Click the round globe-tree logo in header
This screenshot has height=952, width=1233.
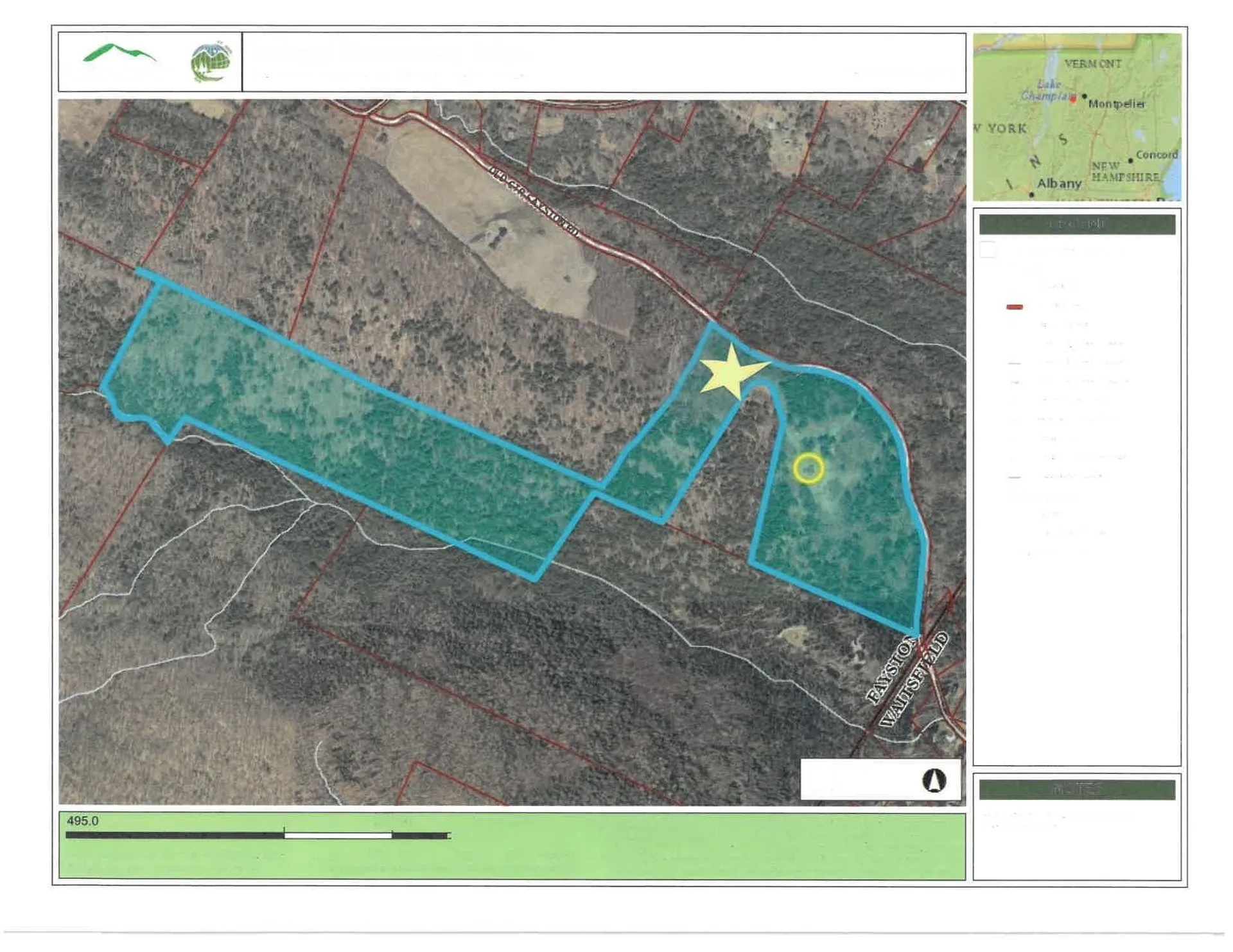pyautogui.click(x=211, y=62)
